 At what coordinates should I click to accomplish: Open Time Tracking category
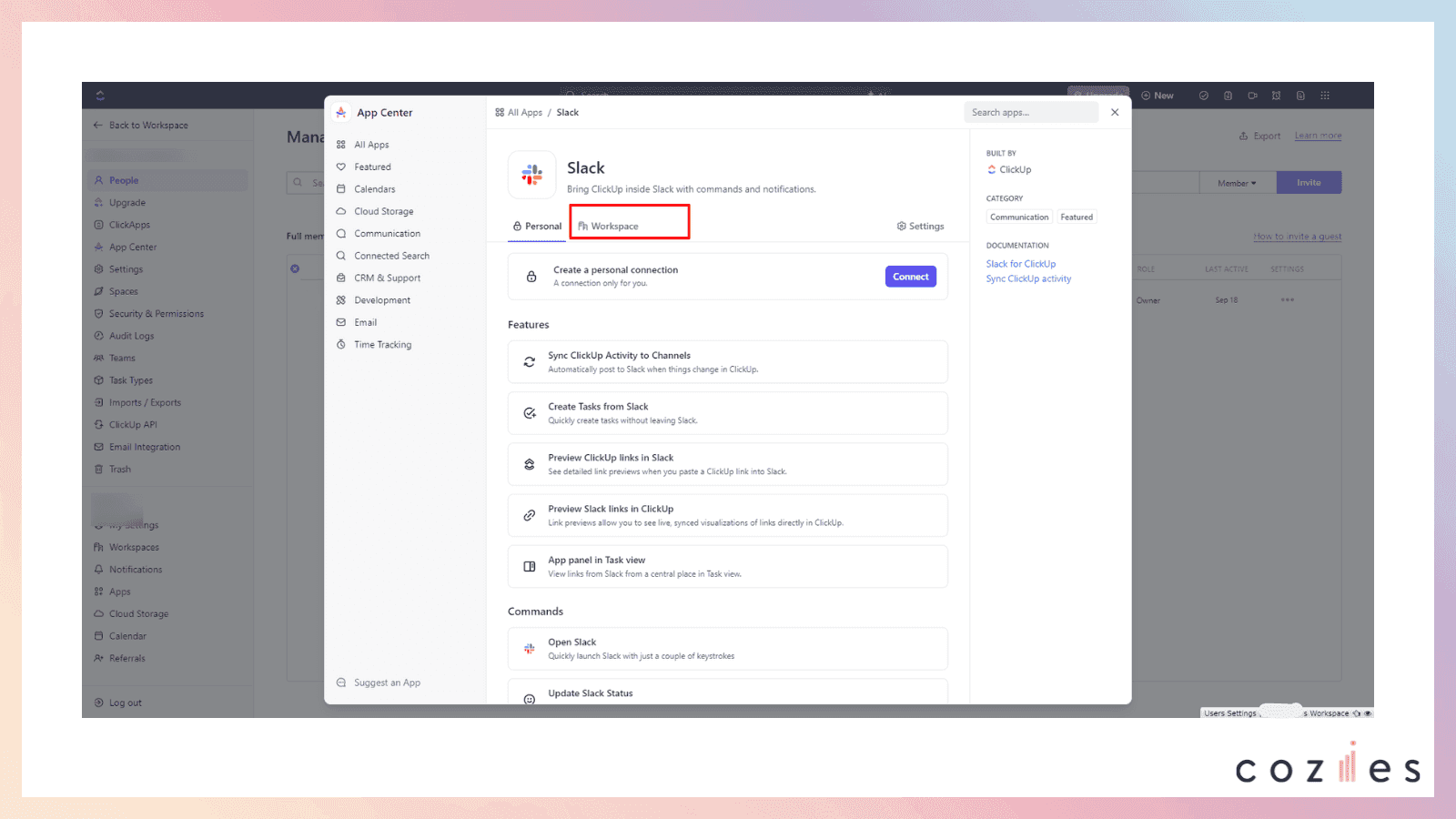(374, 345)
